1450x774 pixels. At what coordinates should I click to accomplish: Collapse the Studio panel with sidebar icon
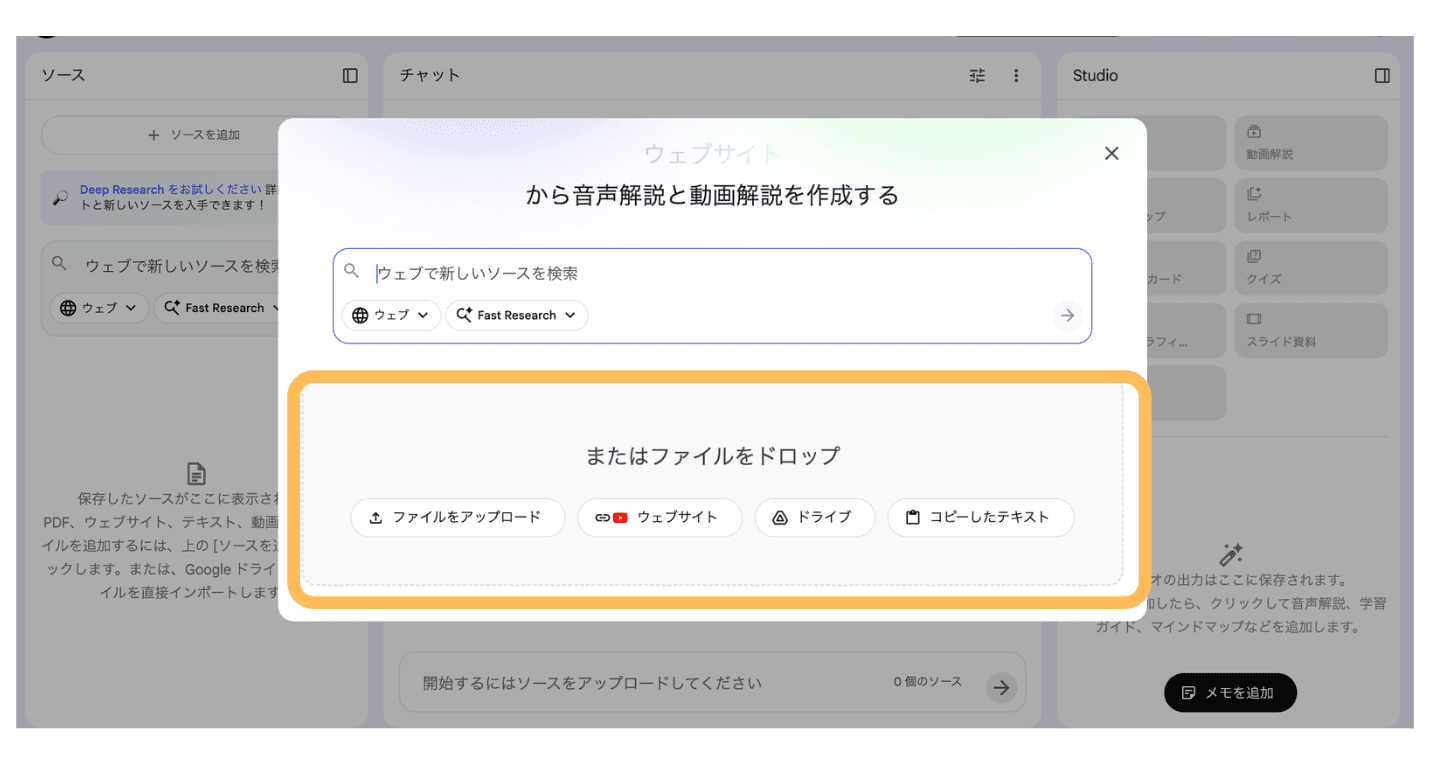point(1382,76)
